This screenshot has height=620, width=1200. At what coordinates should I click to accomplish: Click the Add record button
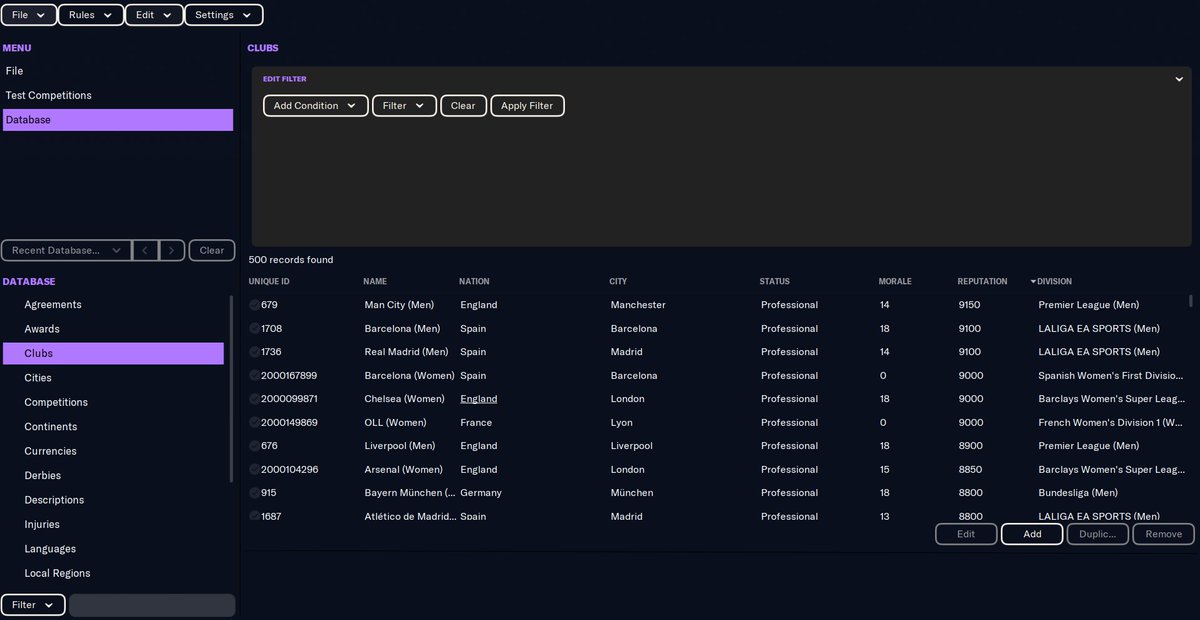point(1032,534)
